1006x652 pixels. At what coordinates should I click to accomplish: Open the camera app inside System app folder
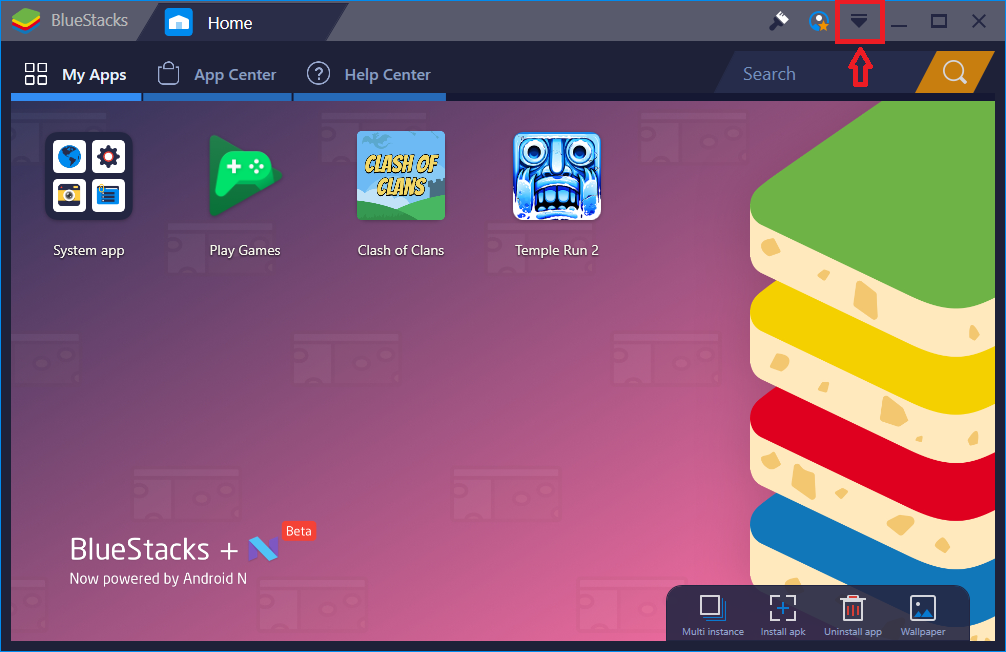(68, 195)
